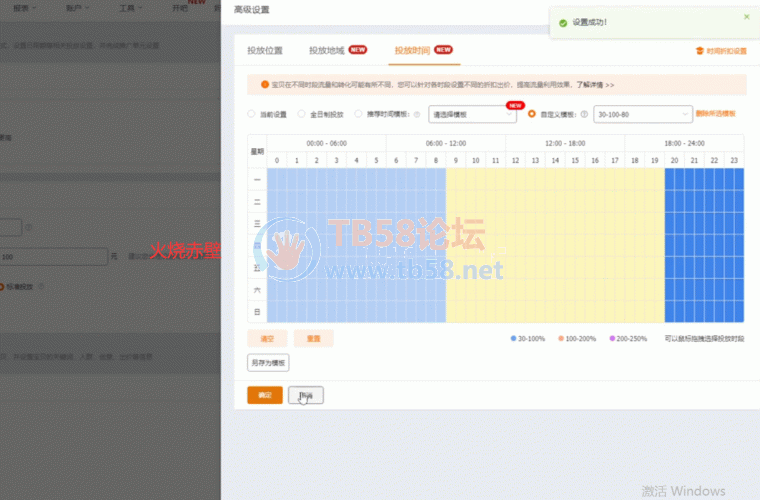Click the 时间折扣设置 graduation cap icon
The height and width of the screenshot is (500, 760).
tap(698, 50)
